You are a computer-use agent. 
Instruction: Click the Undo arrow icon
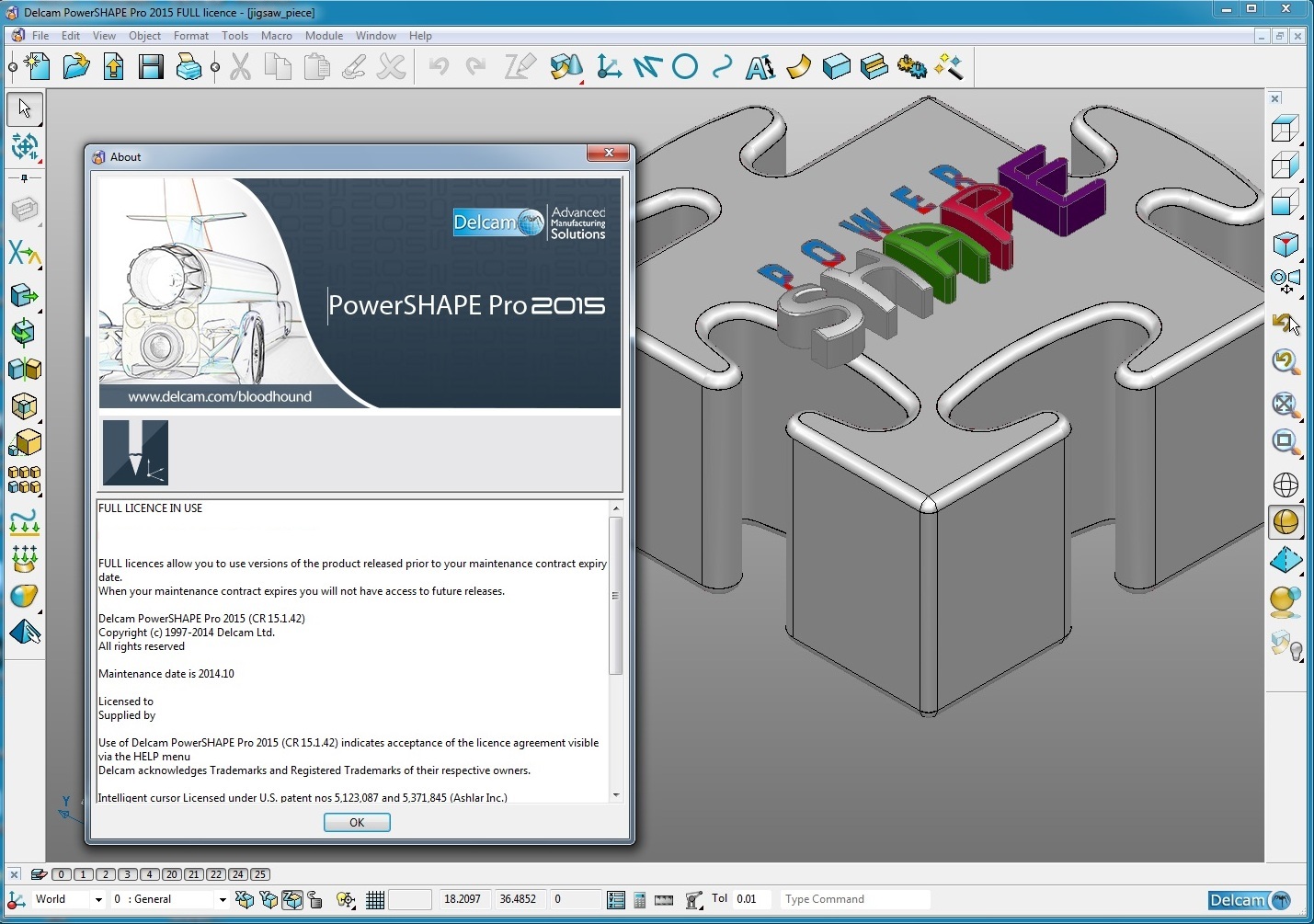pyautogui.click(x=439, y=66)
